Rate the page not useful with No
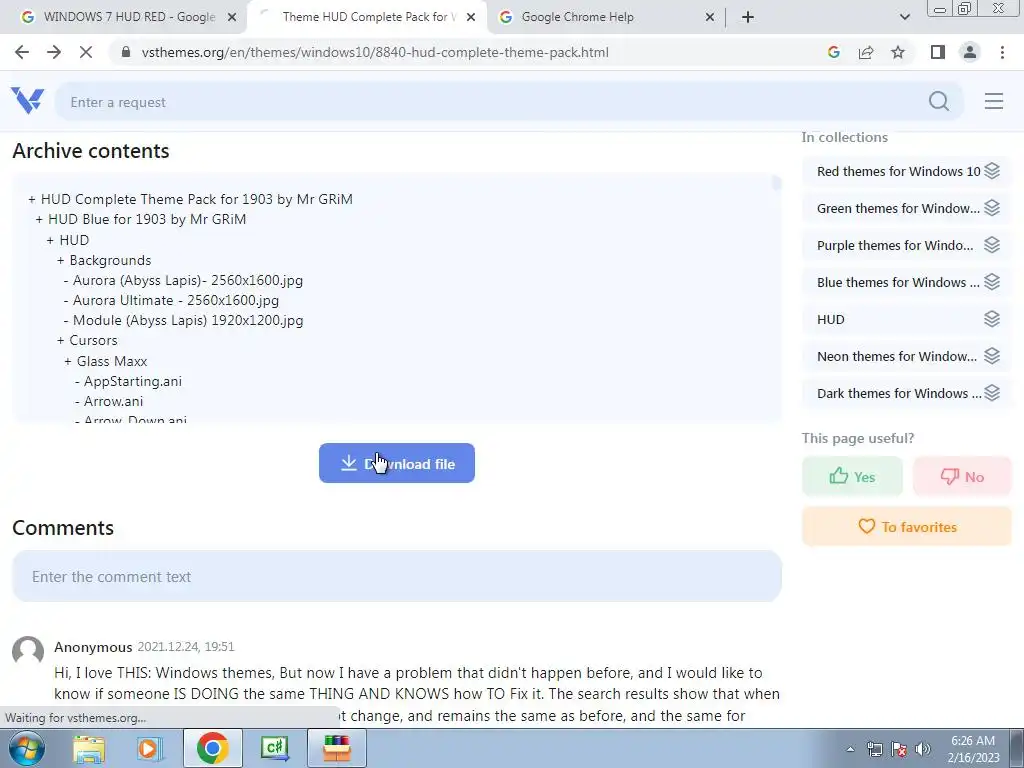The width and height of the screenshot is (1024, 768). (x=962, y=477)
